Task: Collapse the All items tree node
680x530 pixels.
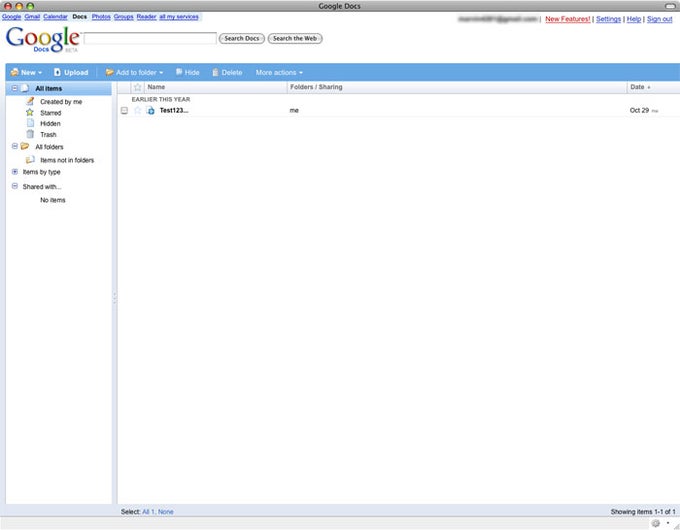Action: click(x=15, y=88)
